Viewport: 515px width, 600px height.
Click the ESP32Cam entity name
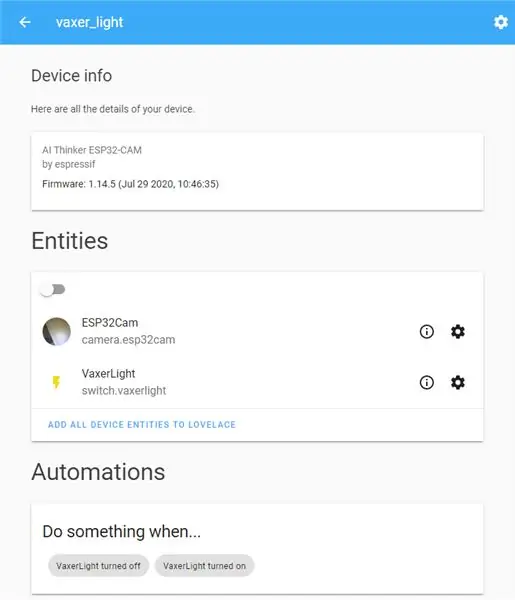point(110,323)
